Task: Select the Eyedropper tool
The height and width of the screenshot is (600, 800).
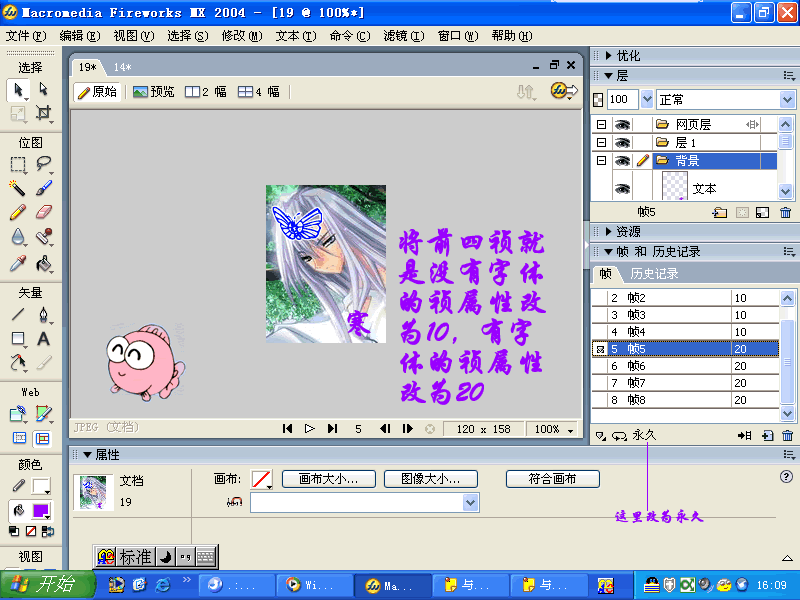Action: tap(18, 263)
